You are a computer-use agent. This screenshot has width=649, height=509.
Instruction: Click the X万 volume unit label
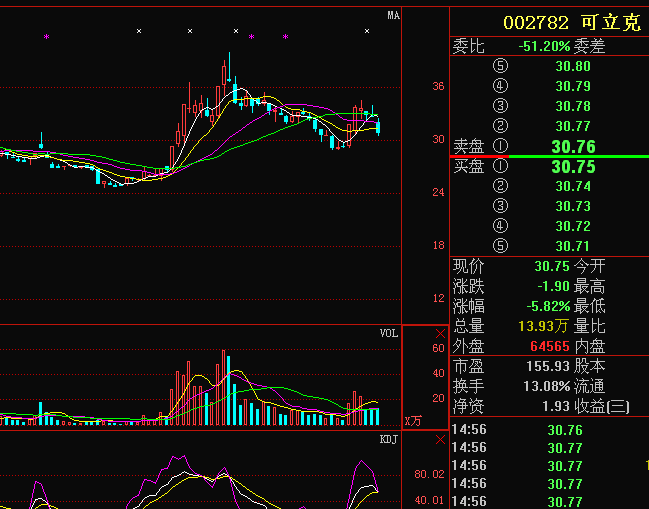click(x=413, y=420)
